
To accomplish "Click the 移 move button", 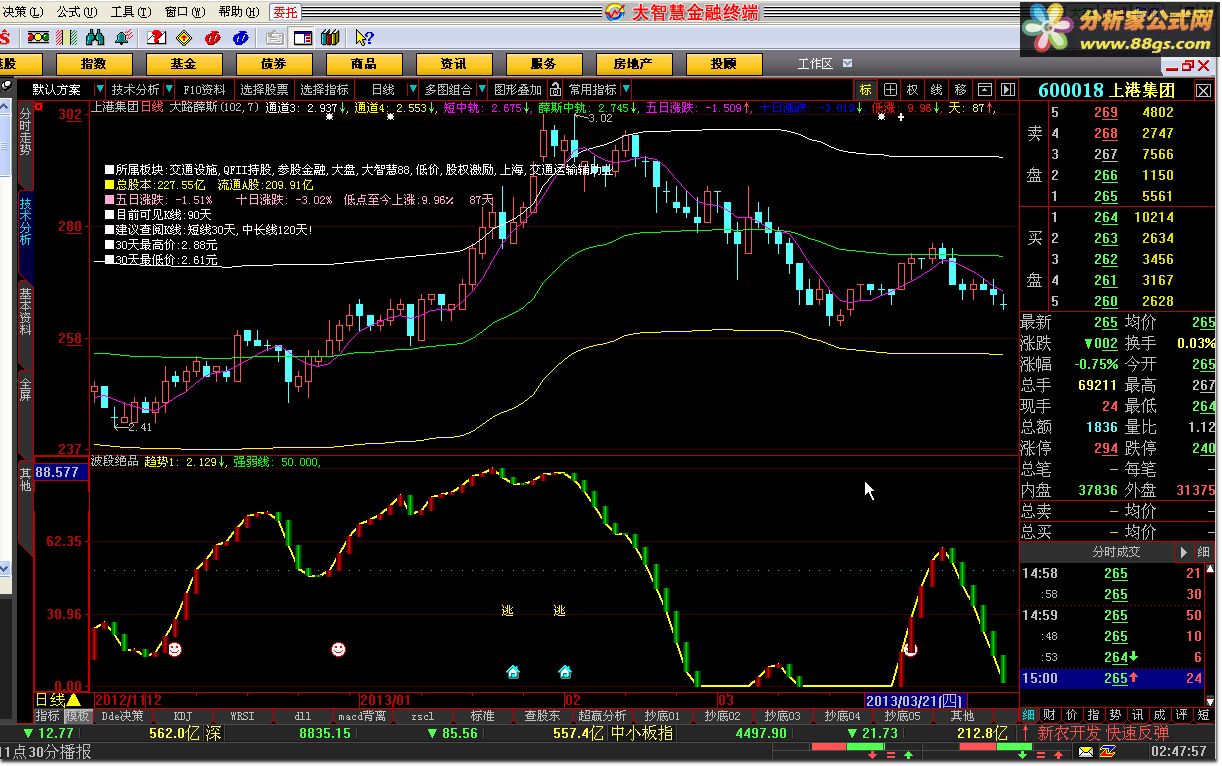I will coord(960,89).
